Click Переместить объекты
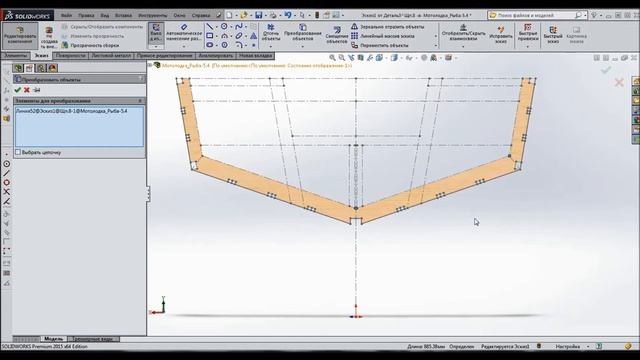640x360 pixels. tap(380, 45)
